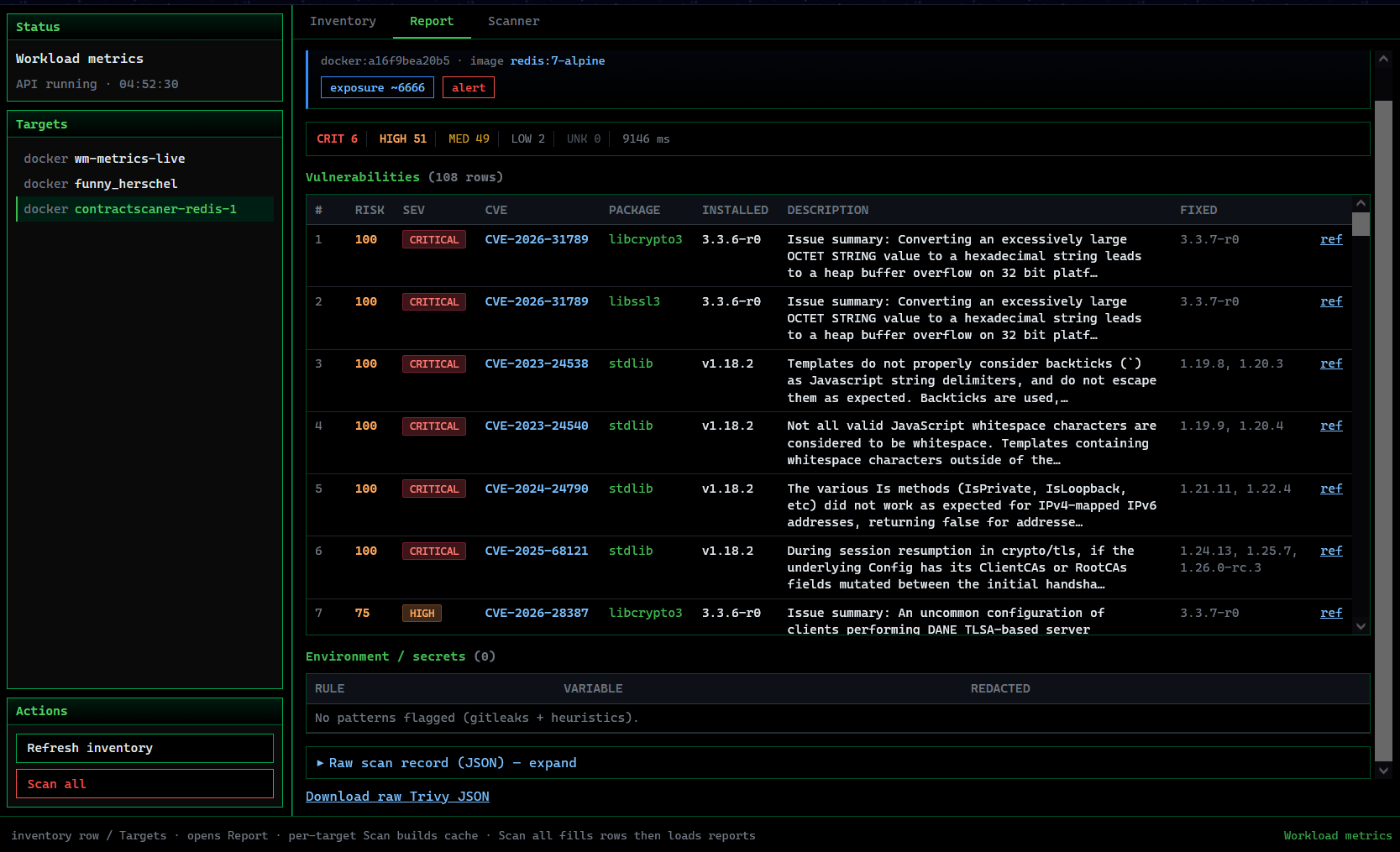Open ref link for CVE-2023-24540
1400x852 pixels.
pyautogui.click(x=1331, y=426)
